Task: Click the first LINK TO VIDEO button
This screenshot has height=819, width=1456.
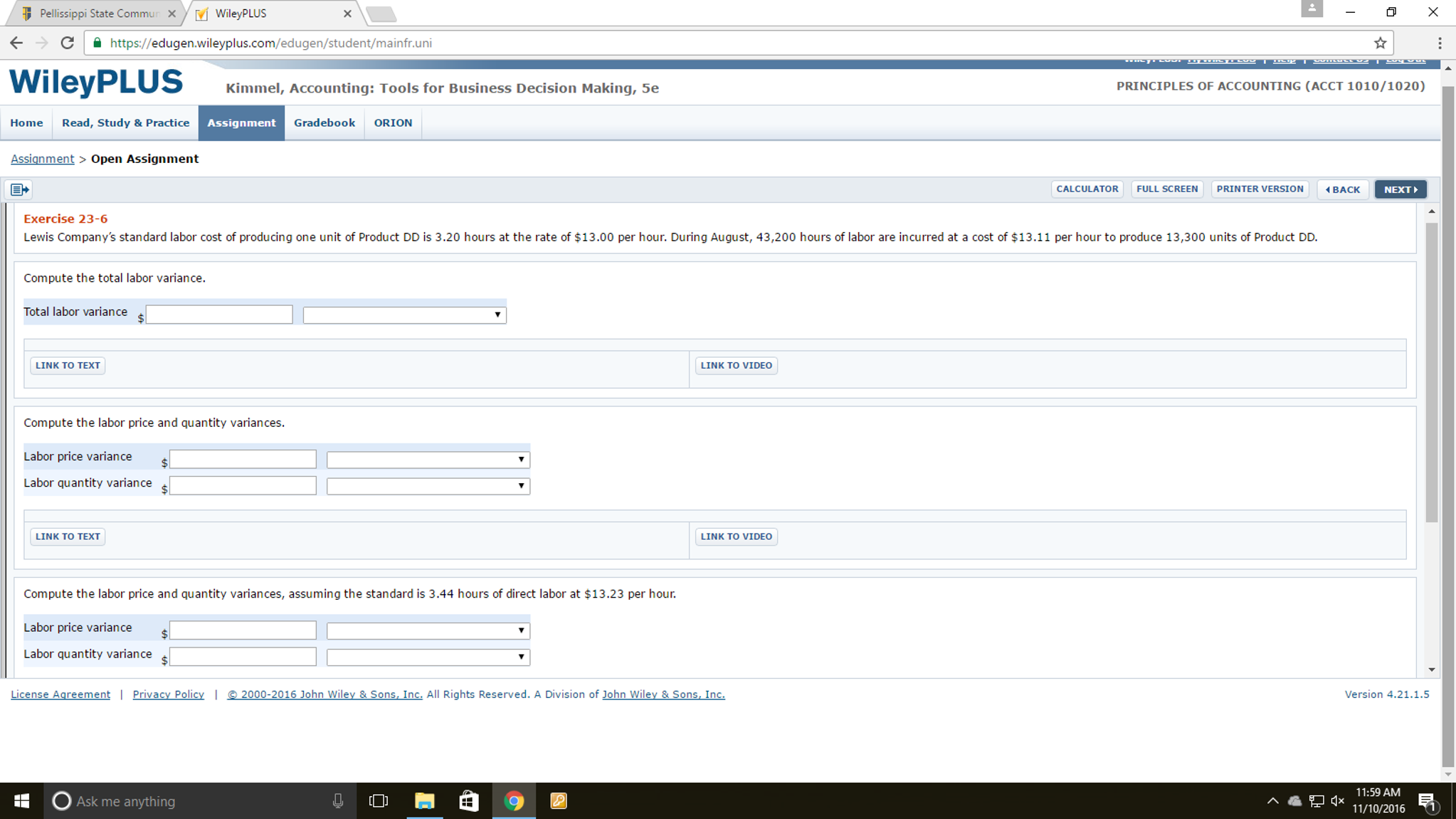Action: 736,366
